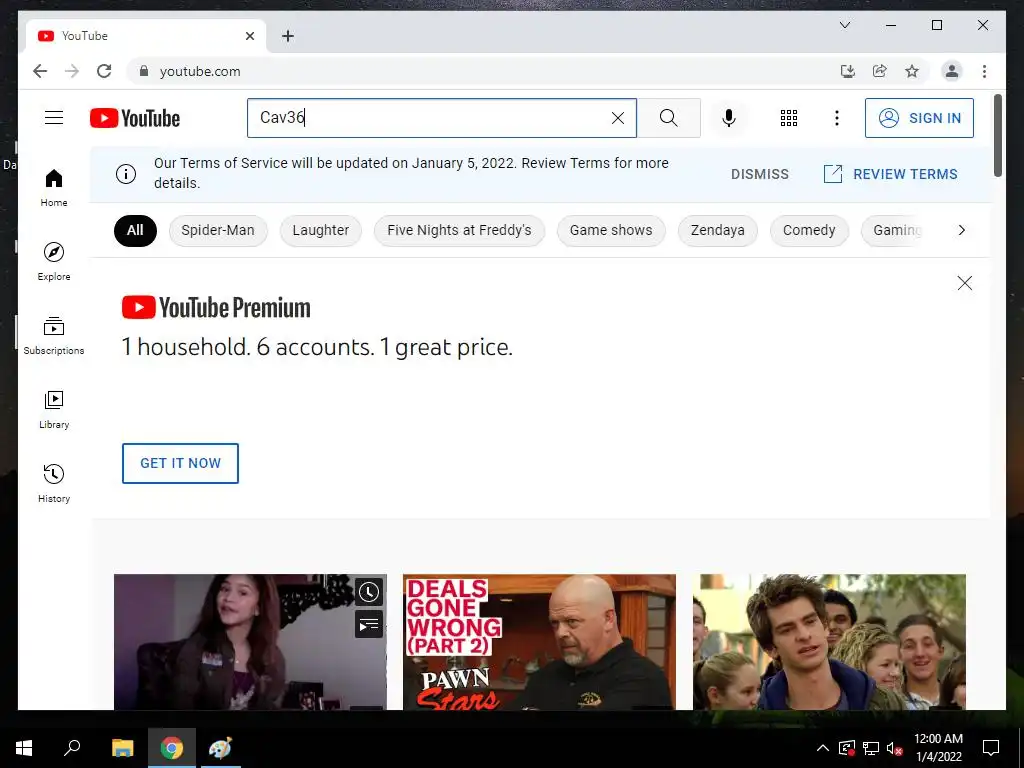Open the Windows notification center

(x=991, y=748)
